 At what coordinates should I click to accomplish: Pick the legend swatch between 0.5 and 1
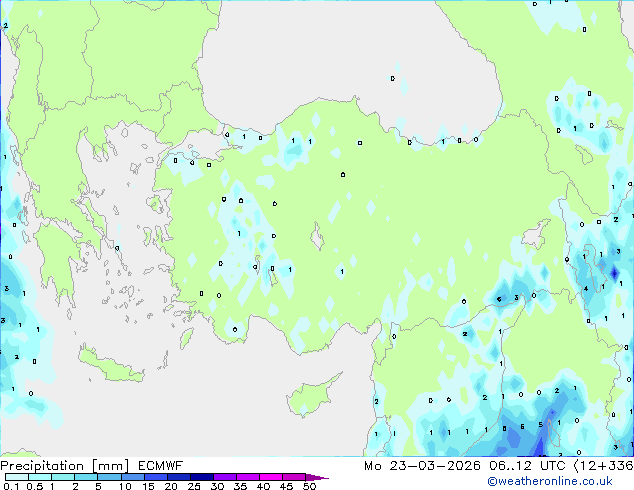point(40,477)
